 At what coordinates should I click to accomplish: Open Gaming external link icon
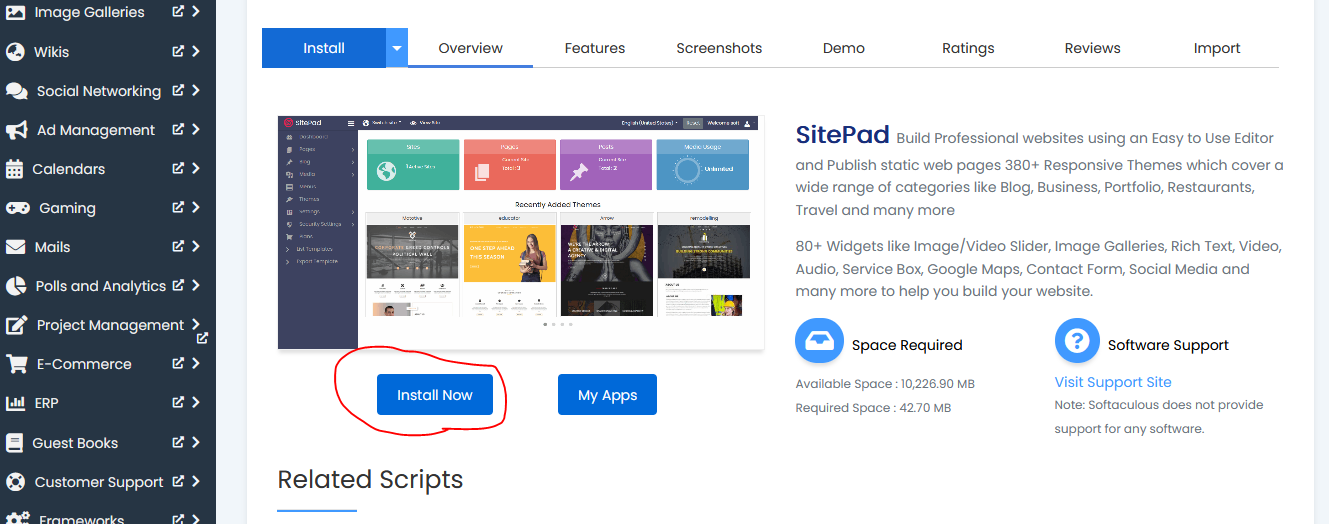click(x=178, y=207)
